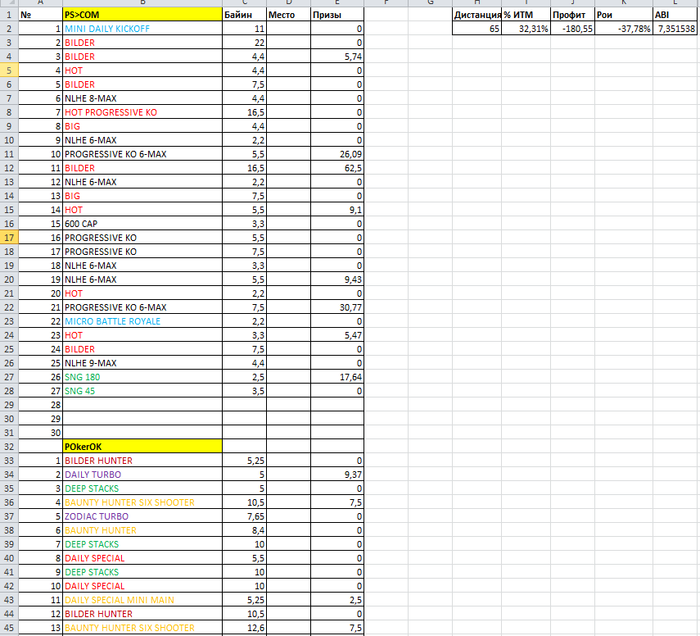The width and height of the screenshot is (700, 636).
Task: Select the prize value 30,77
Action: coord(337,307)
